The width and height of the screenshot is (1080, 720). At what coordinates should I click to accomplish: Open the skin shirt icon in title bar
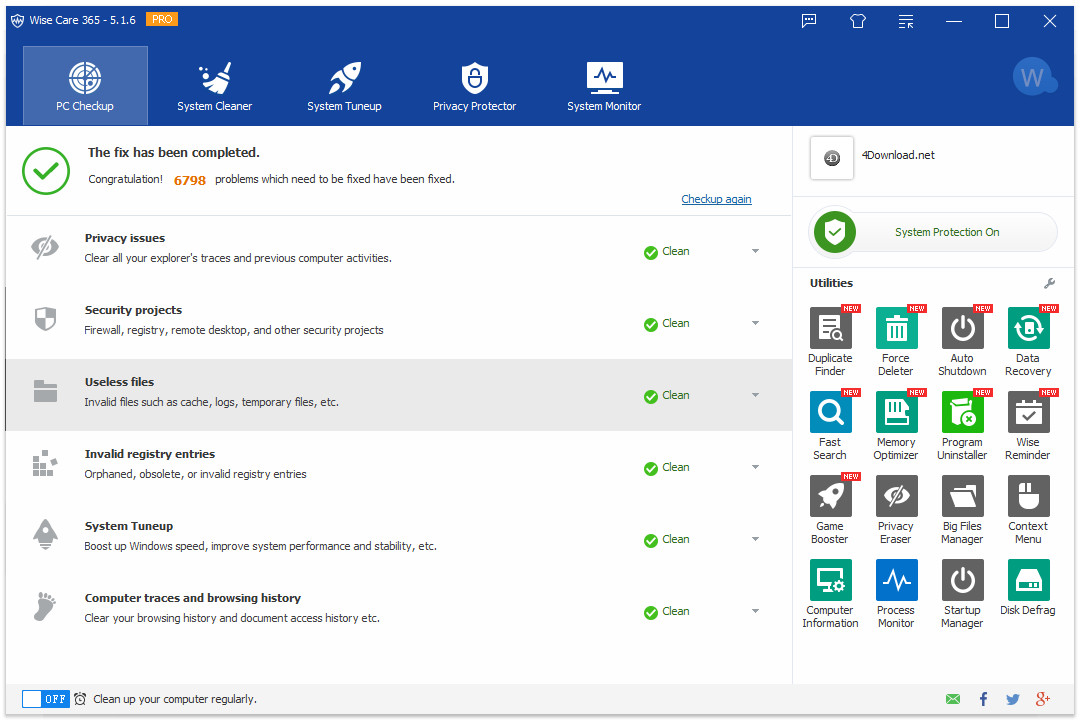point(858,21)
